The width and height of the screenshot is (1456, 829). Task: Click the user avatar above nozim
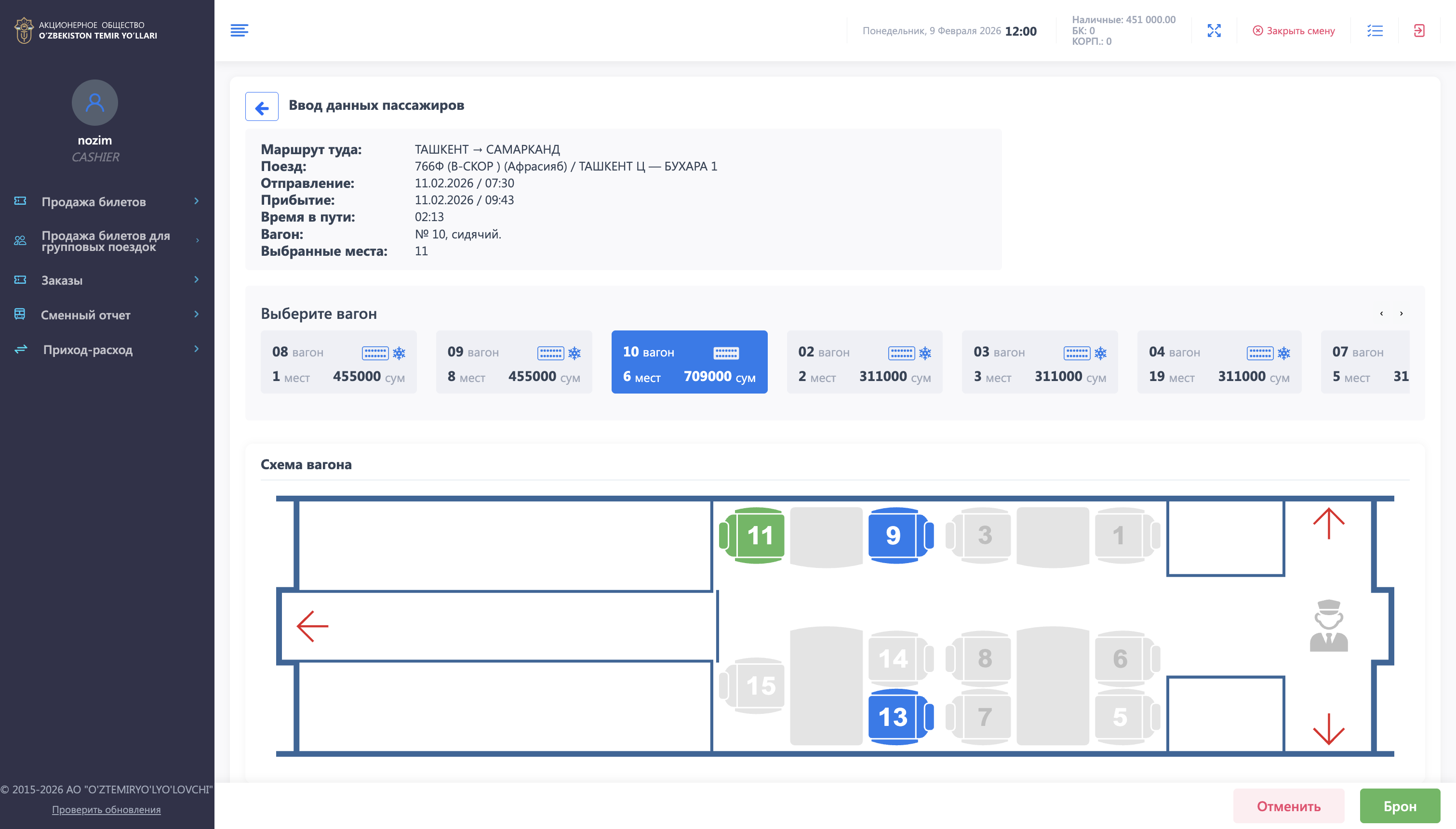tap(94, 103)
